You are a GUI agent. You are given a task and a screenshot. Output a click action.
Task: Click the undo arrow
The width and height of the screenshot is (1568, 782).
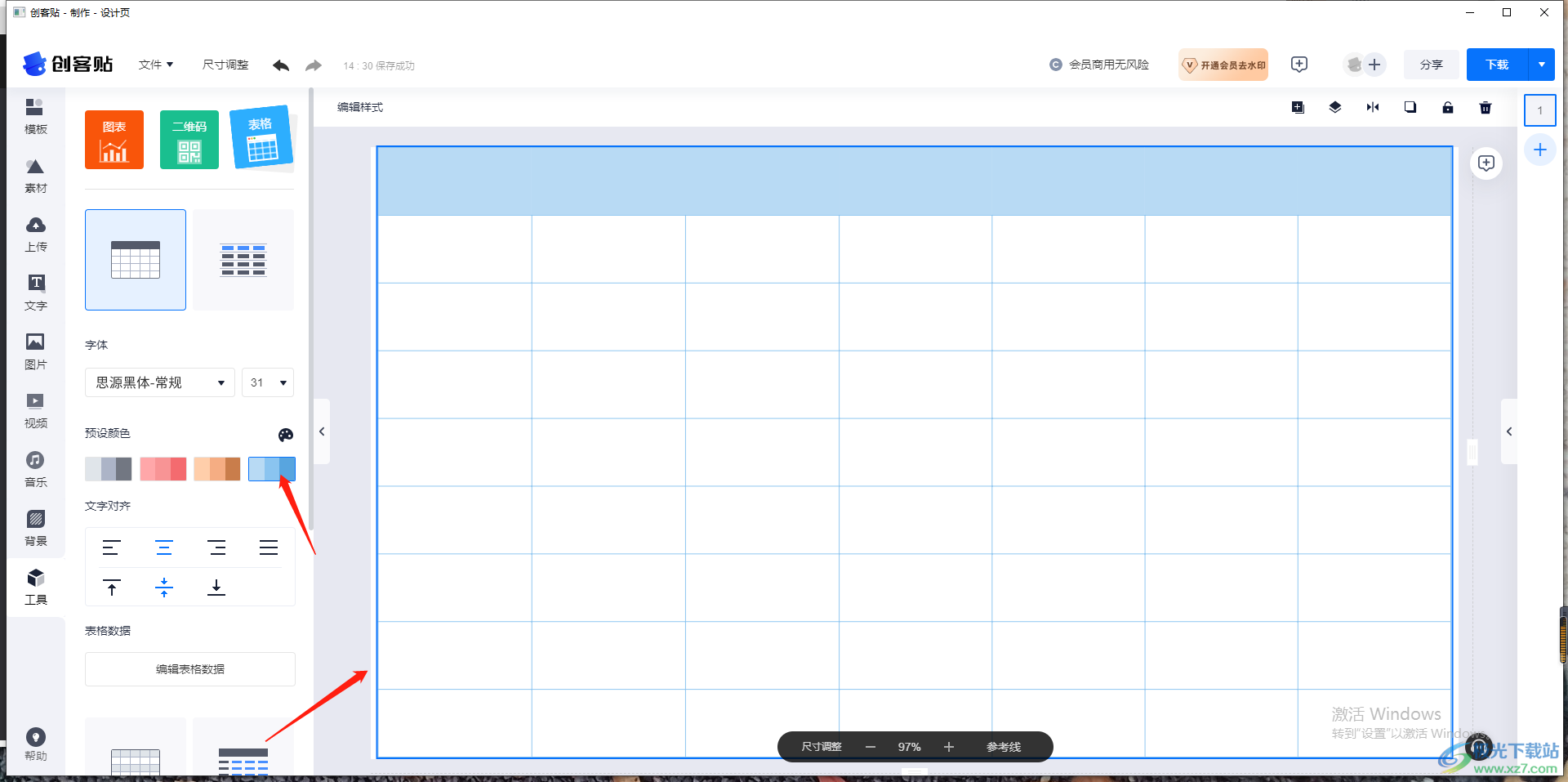click(x=281, y=65)
